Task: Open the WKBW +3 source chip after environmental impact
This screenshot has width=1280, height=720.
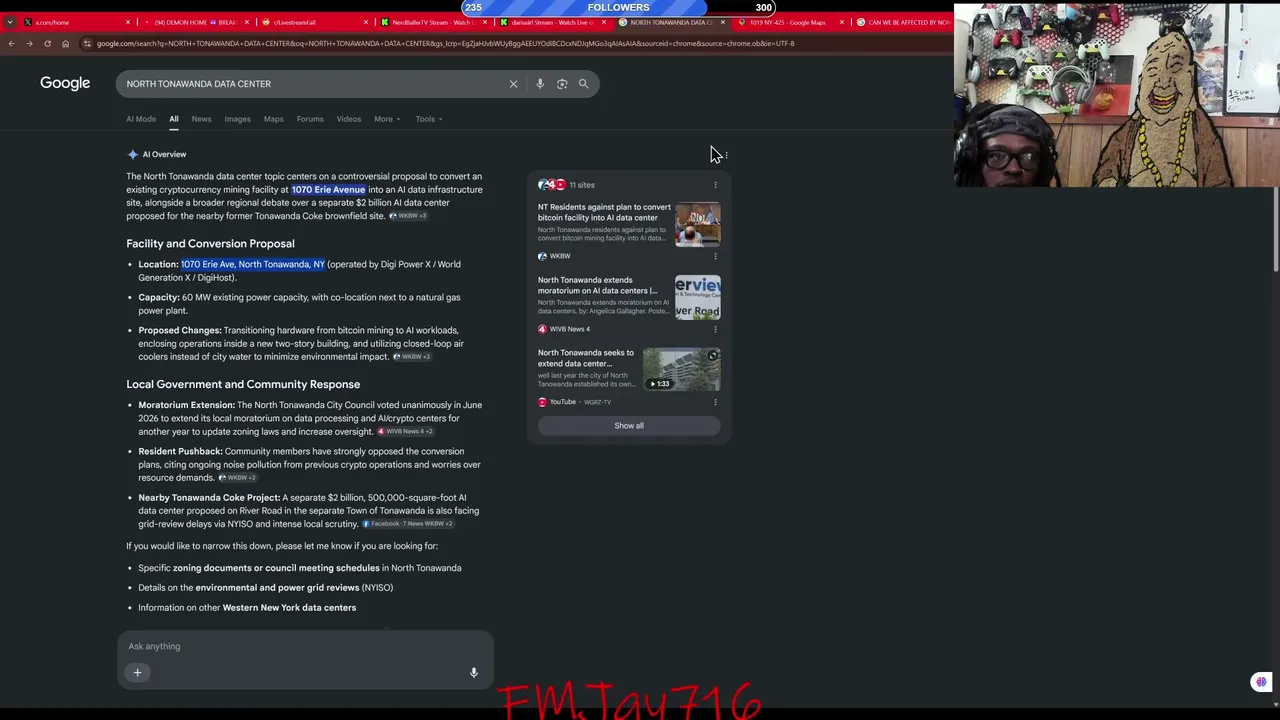Action: (412, 357)
